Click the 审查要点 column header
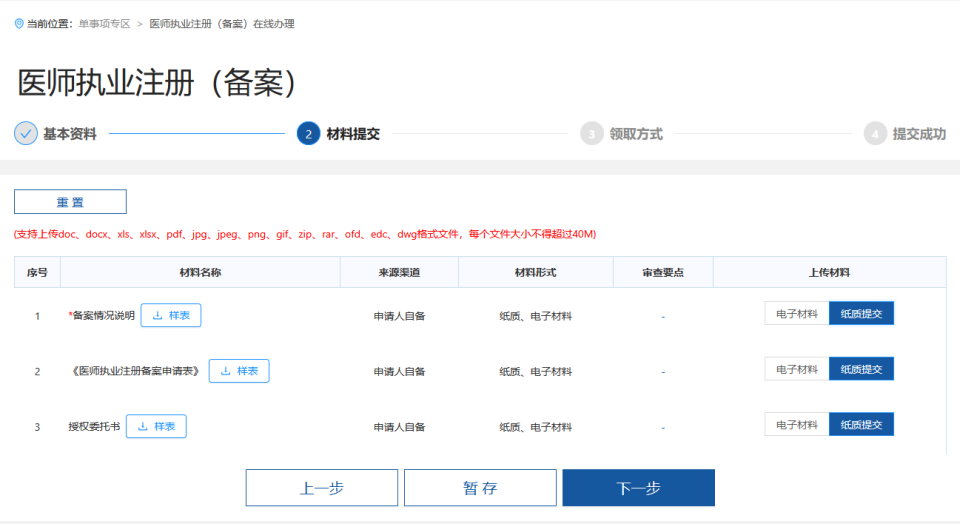960x524 pixels. tap(663, 272)
